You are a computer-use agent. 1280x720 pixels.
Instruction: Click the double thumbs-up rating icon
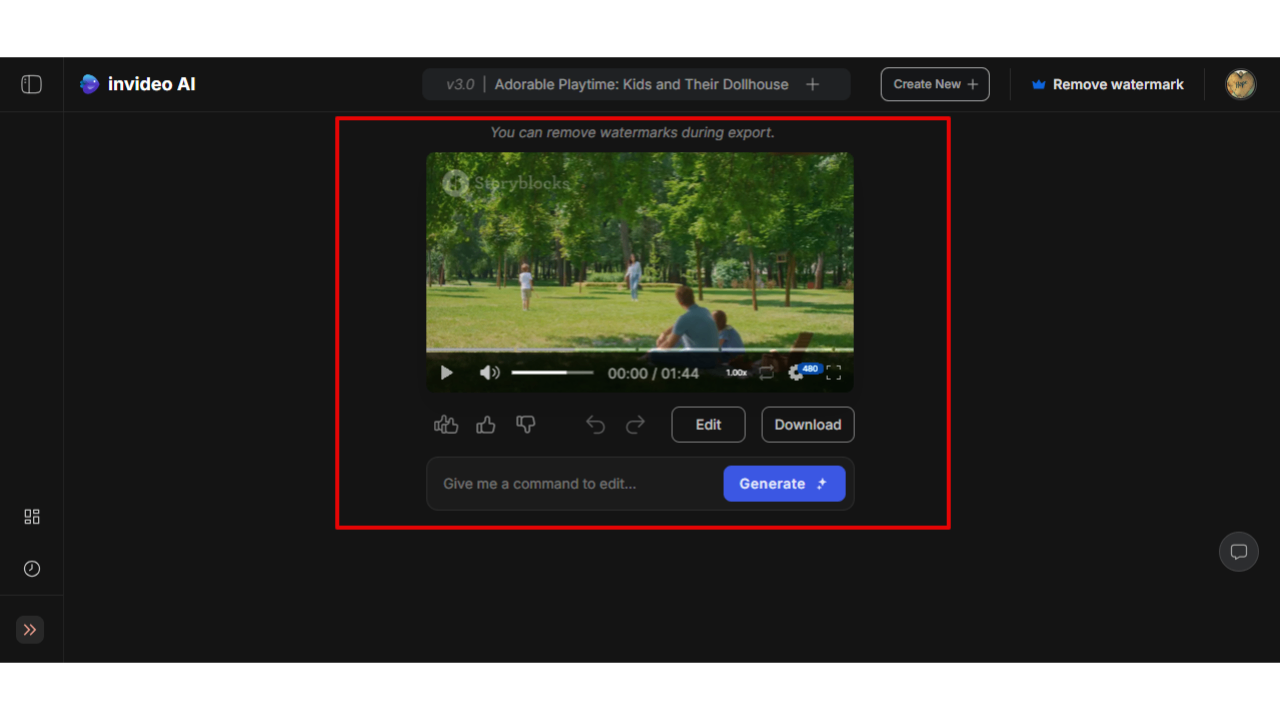(446, 424)
